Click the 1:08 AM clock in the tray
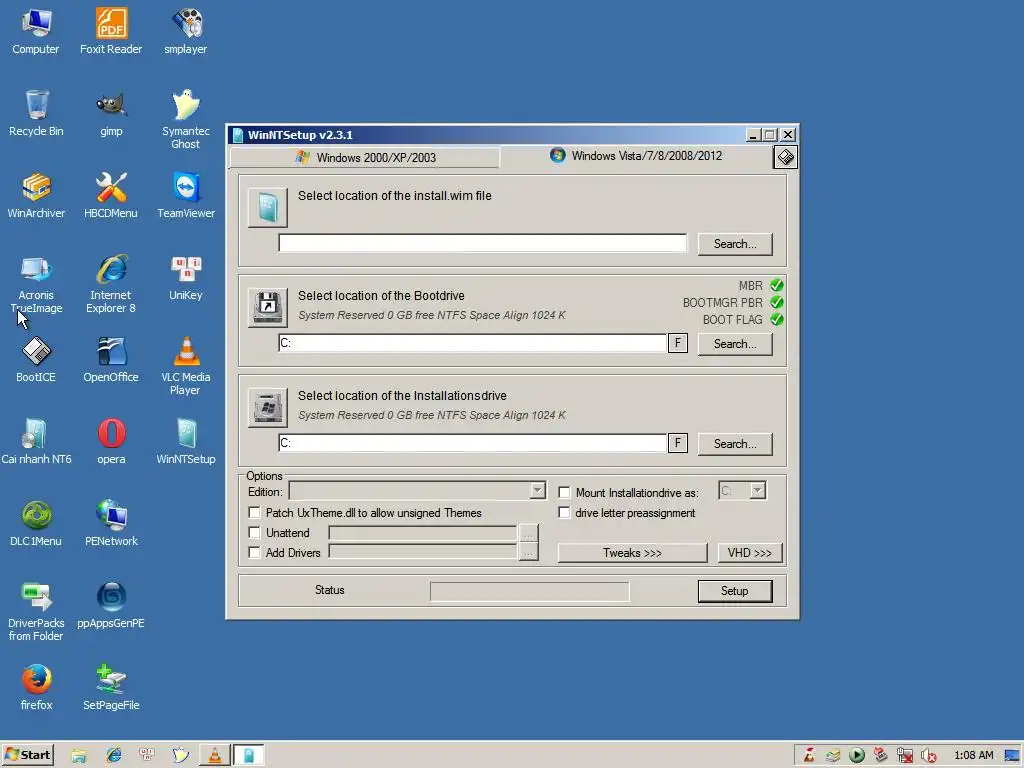The width and height of the screenshot is (1024, 768). click(x=974, y=755)
